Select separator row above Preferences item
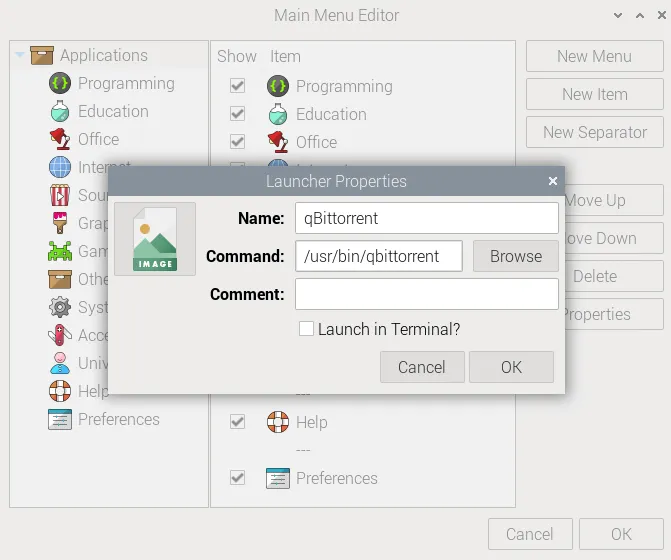The image size is (671, 560). click(303, 450)
